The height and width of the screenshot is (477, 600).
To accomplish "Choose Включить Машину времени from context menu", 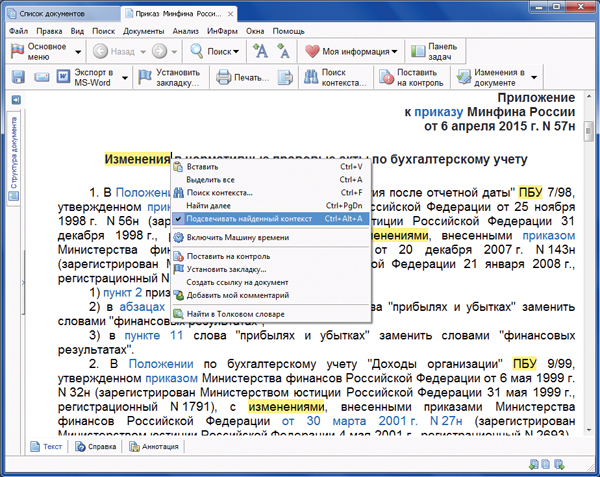I will 236,237.
